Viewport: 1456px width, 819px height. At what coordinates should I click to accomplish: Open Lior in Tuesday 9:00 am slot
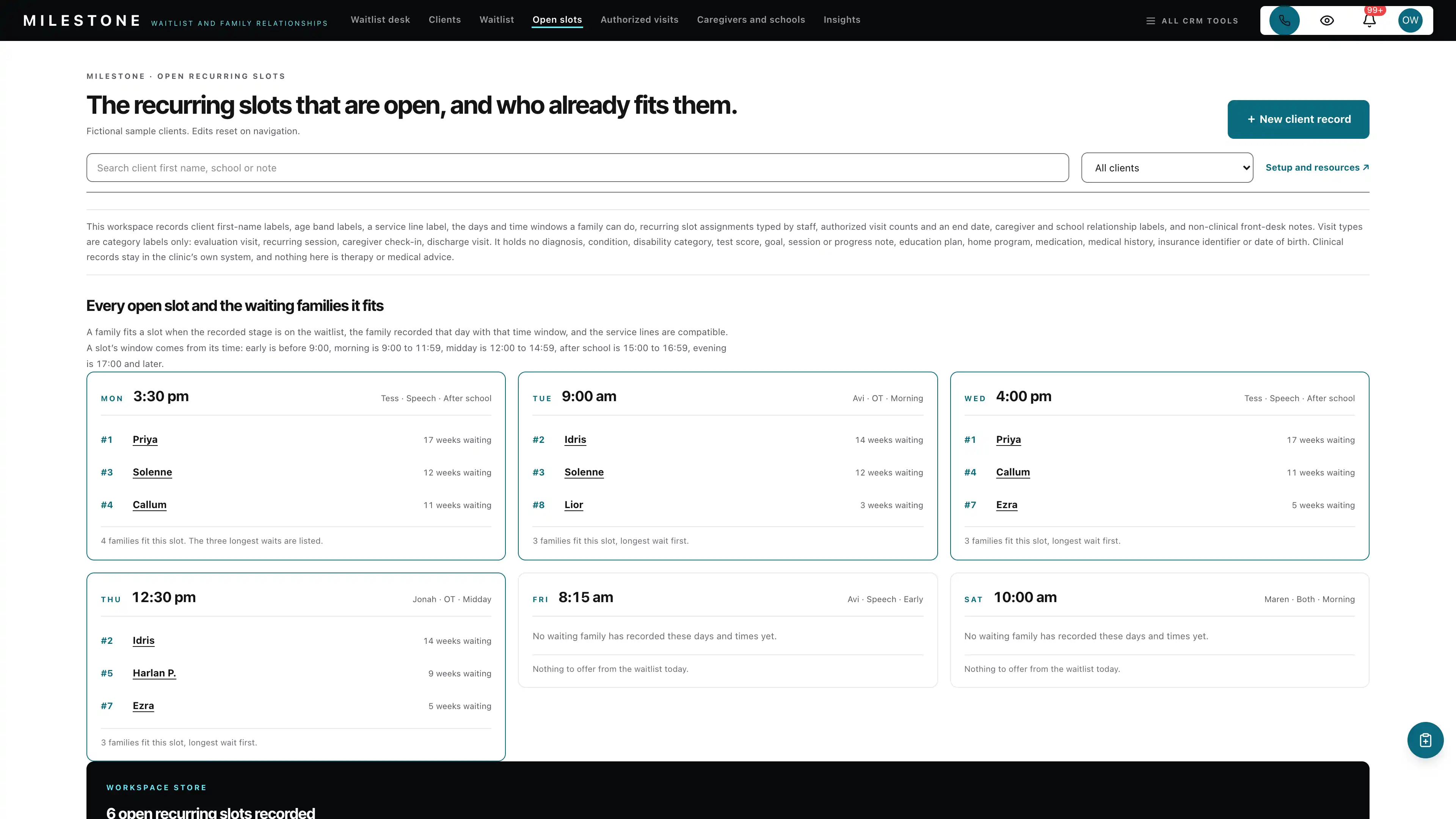click(x=573, y=505)
